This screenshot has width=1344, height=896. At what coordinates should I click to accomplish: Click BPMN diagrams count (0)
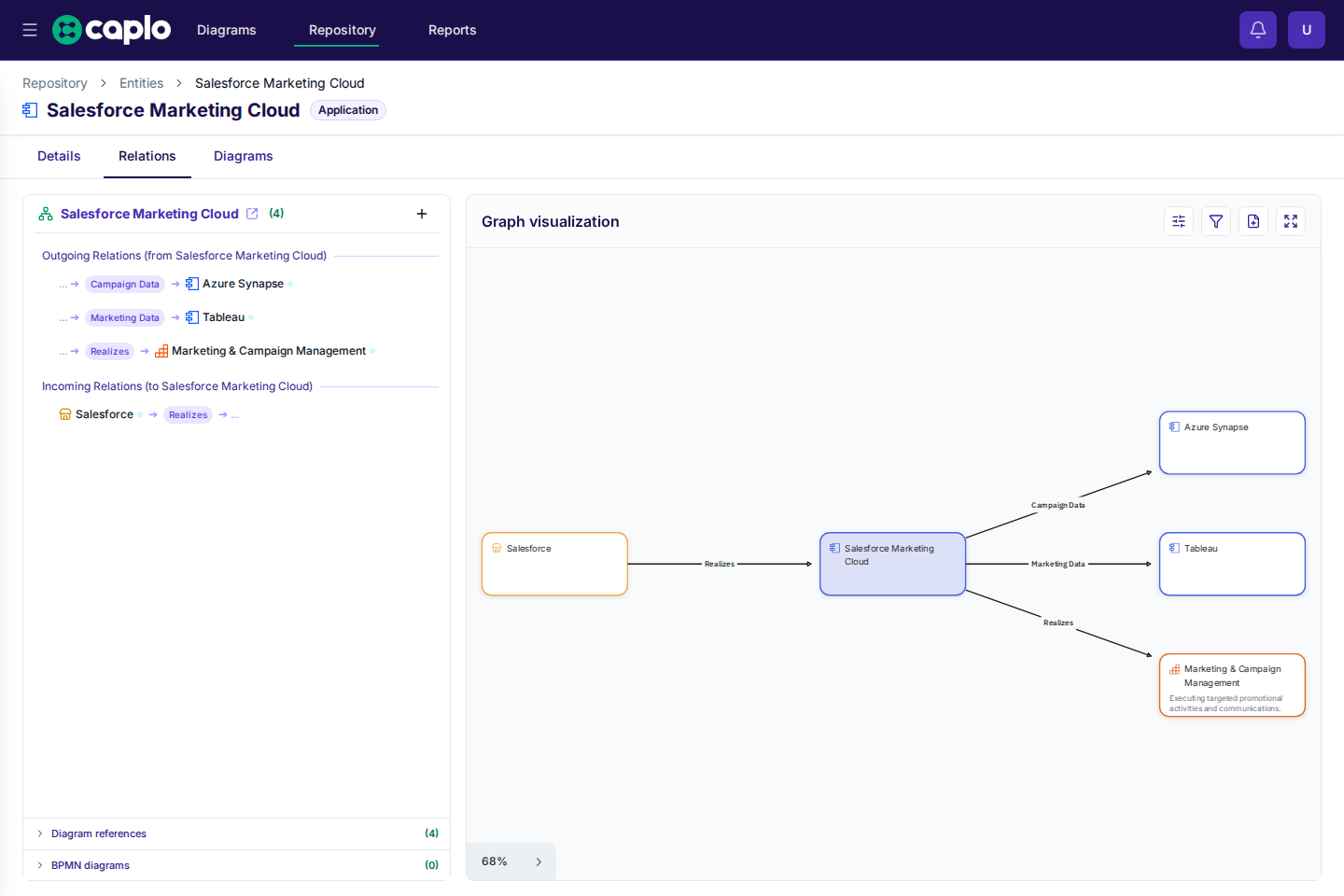[x=431, y=865]
